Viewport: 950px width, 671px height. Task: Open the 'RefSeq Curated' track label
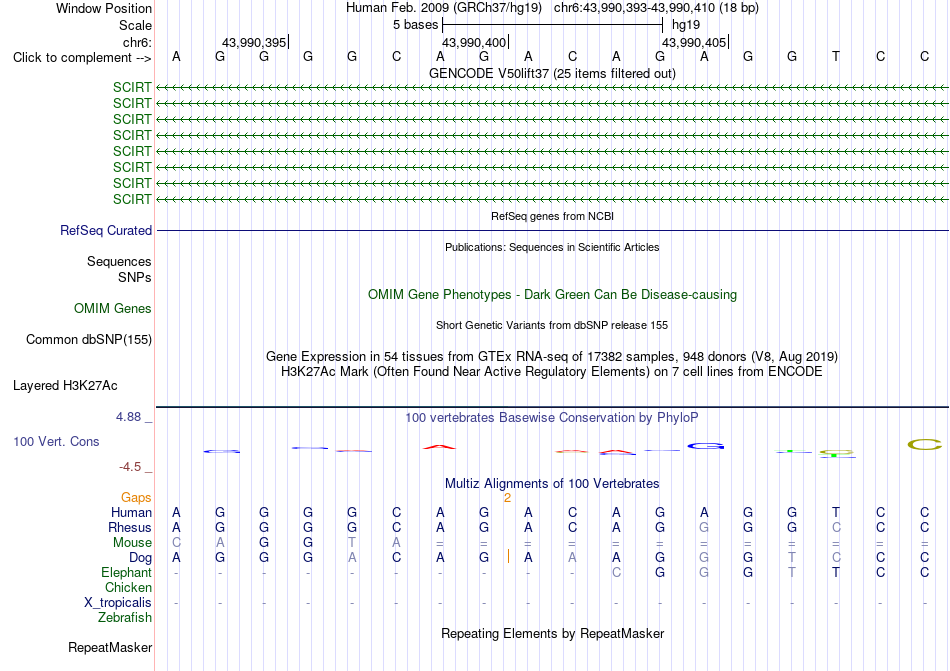[106, 231]
